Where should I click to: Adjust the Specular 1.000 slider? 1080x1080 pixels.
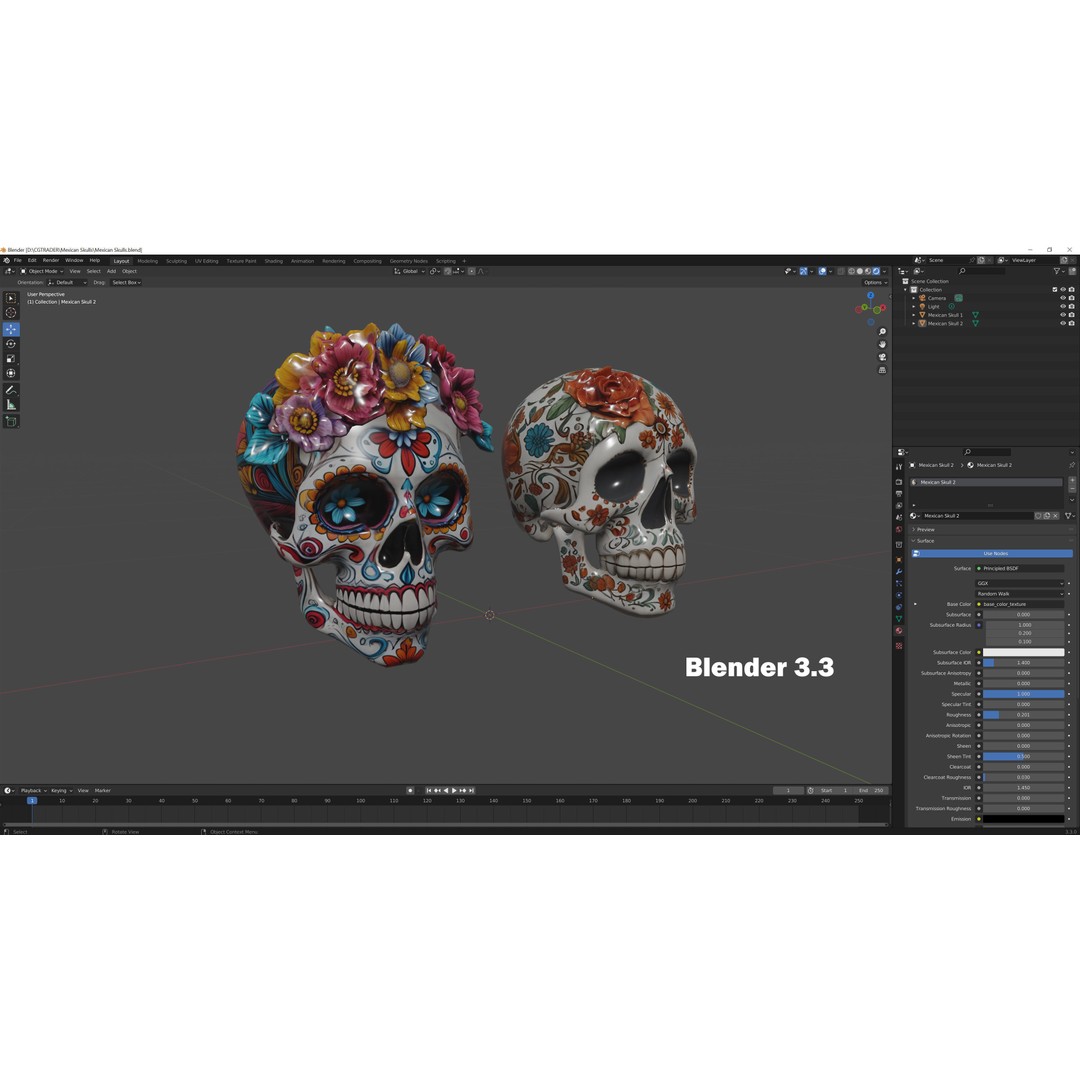coord(1024,694)
